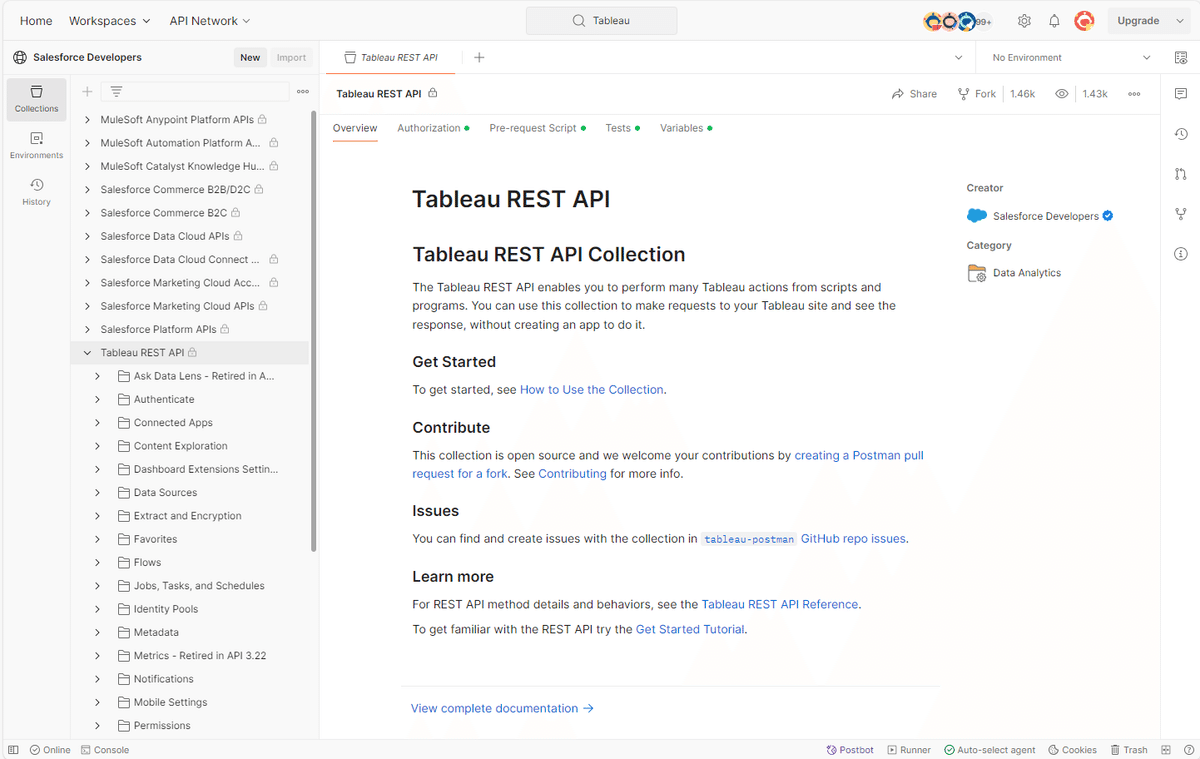Open the Console from the status bar
Viewport: 1200px width, 759px height.
(104, 749)
